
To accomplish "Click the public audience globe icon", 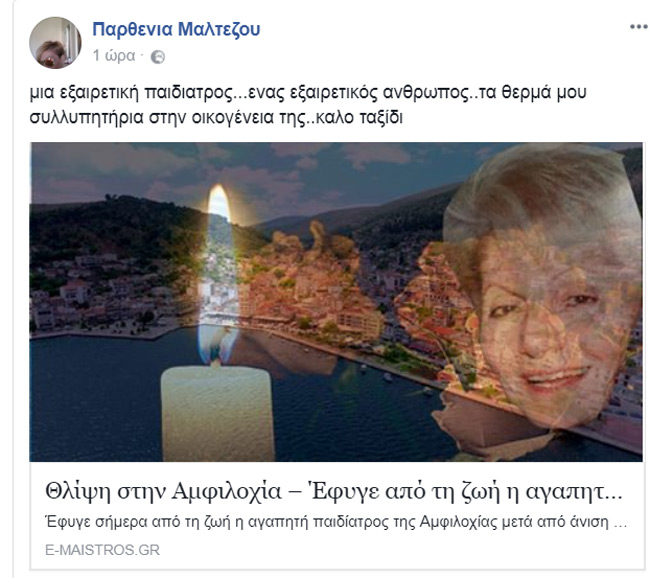I will pos(158,57).
